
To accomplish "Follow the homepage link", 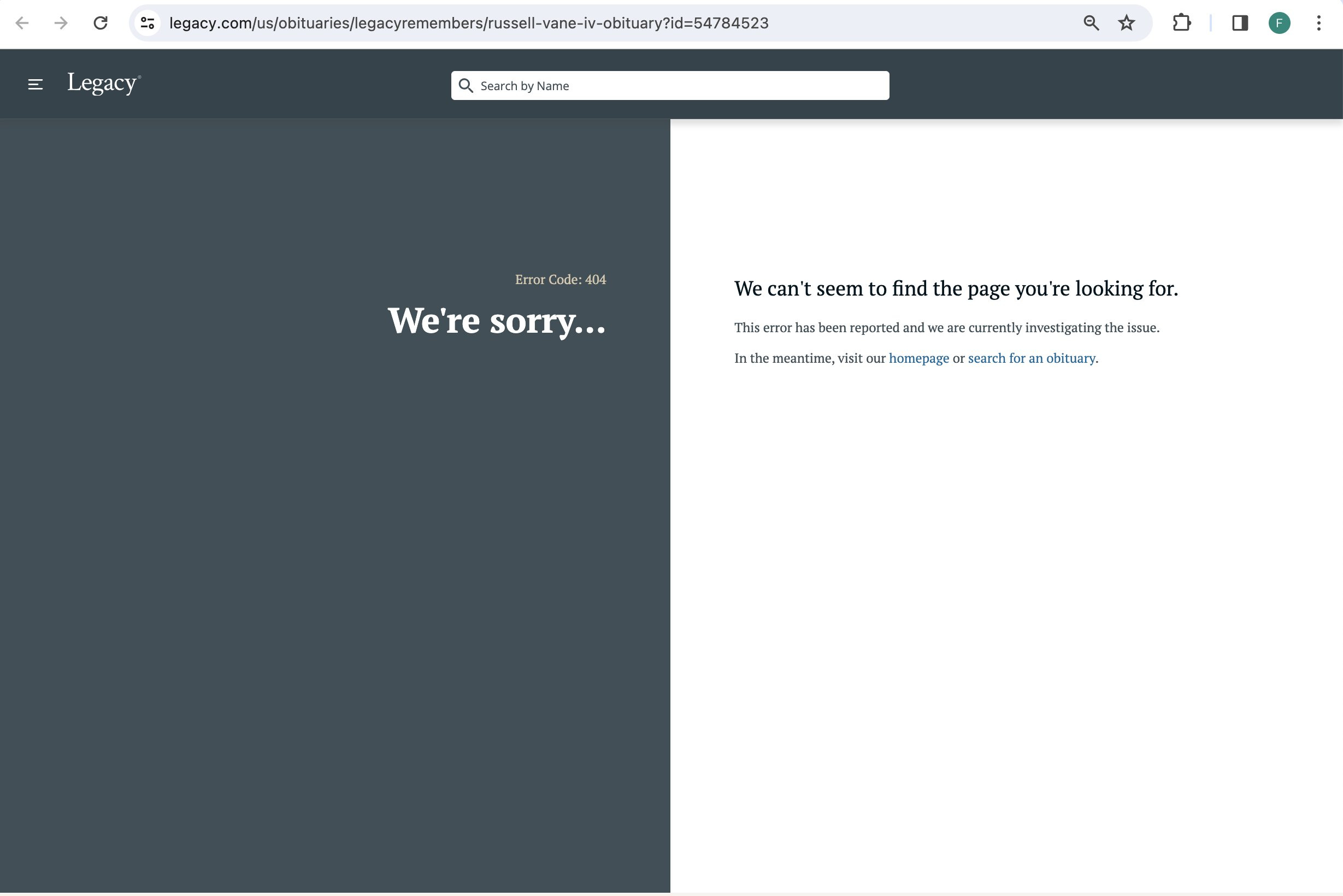I will (918, 358).
